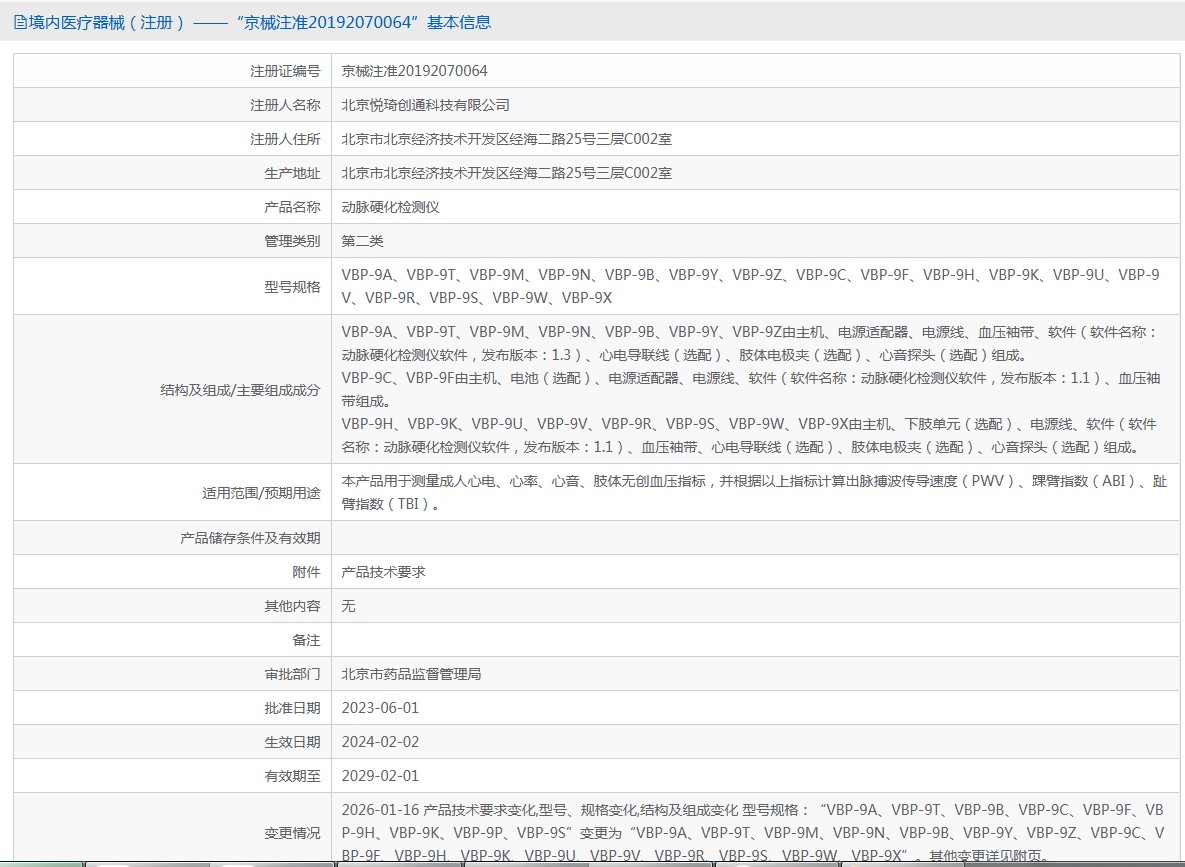Click the approval date 2023-06-01
The height and width of the screenshot is (867, 1185).
click(380, 708)
